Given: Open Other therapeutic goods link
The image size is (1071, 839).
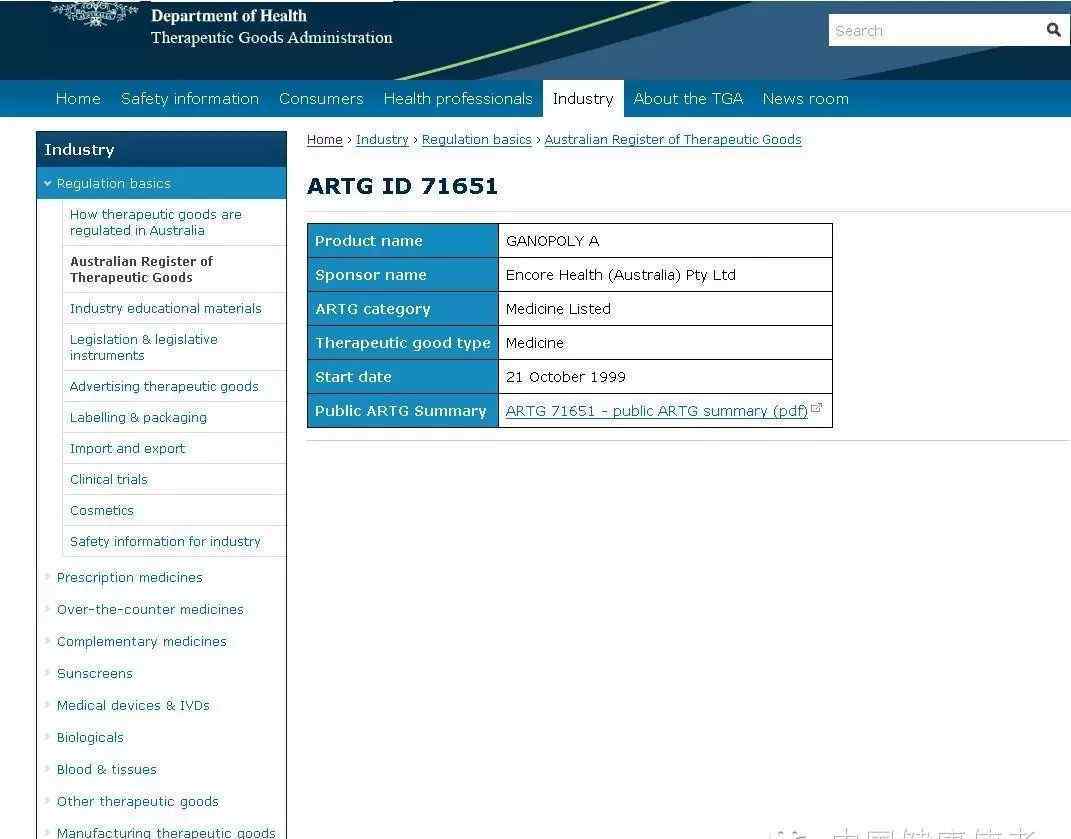Looking at the screenshot, I should coord(138,801).
